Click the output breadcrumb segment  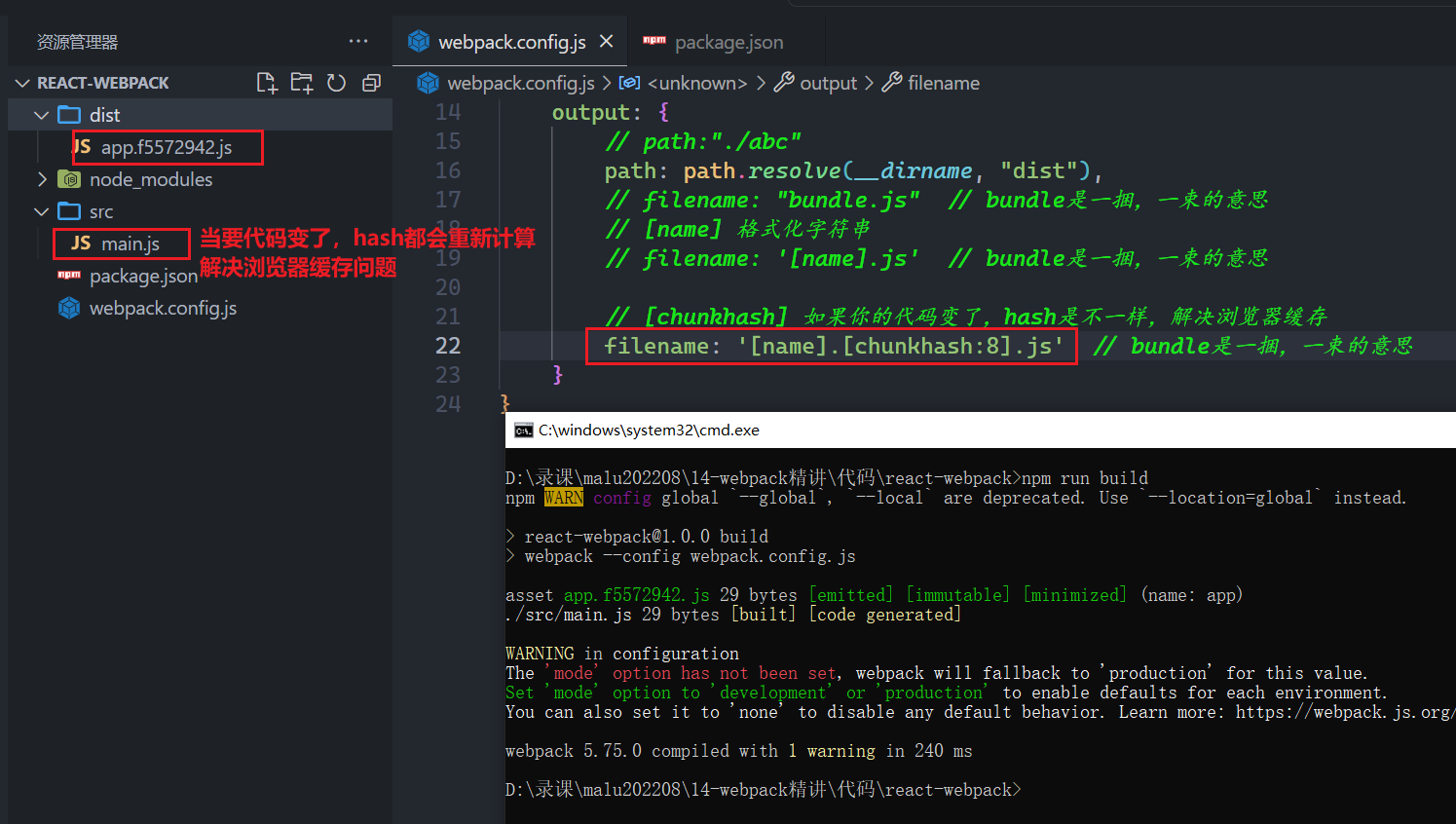tap(828, 83)
